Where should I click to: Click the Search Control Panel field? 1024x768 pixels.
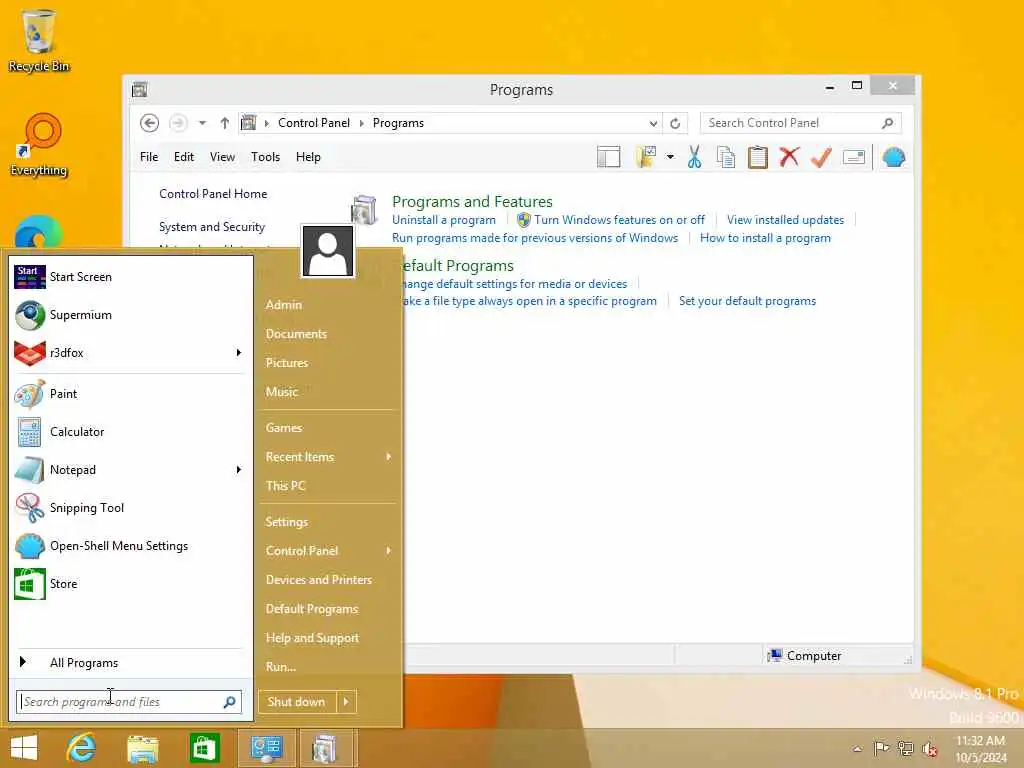point(801,123)
